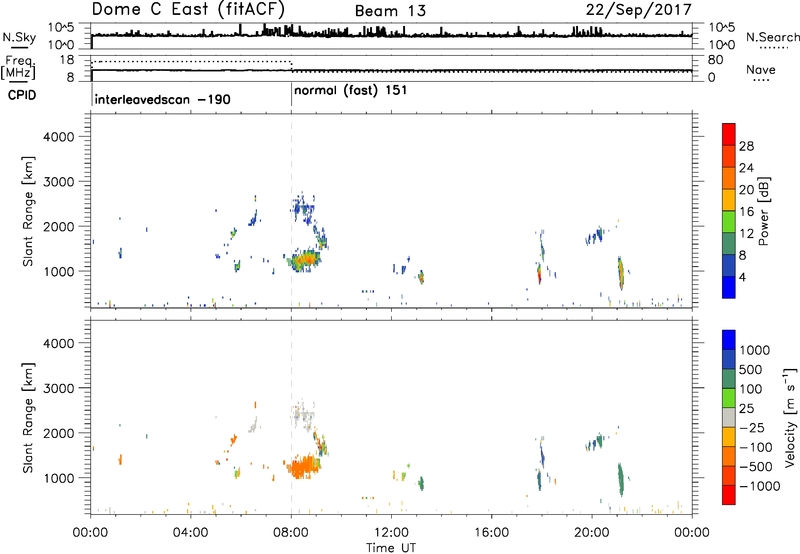The height and width of the screenshot is (554, 800).
Task: Click the "25" velocity colorbar tick
Action: tap(747, 409)
